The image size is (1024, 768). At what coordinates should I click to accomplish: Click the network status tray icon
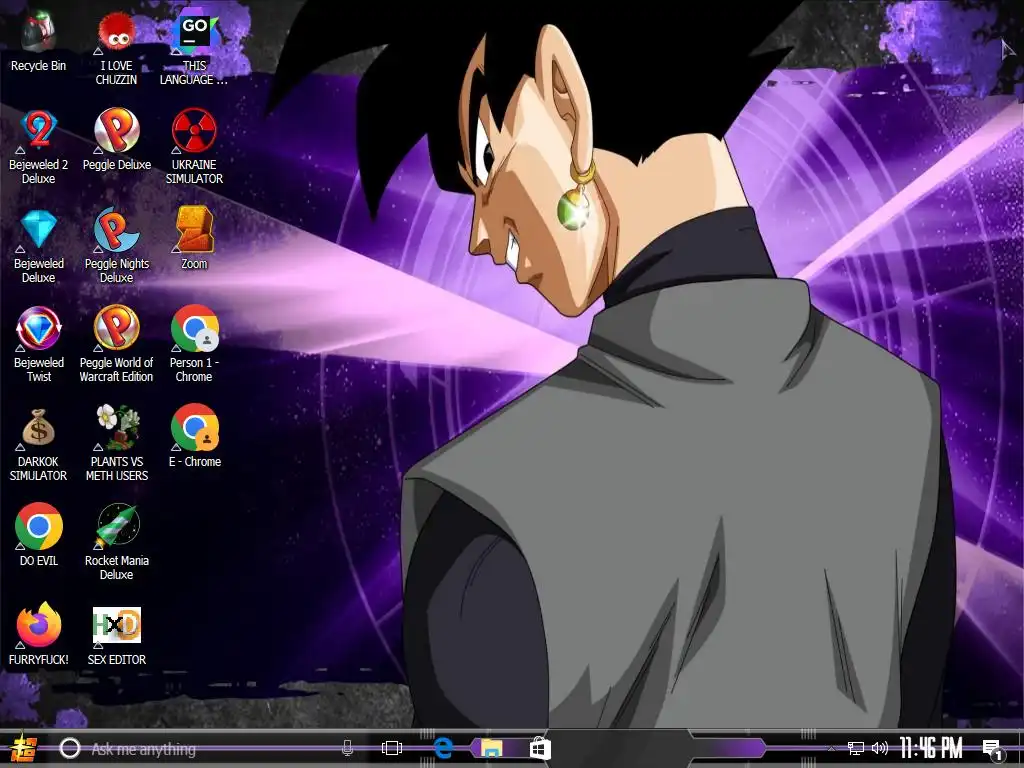[x=856, y=748]
